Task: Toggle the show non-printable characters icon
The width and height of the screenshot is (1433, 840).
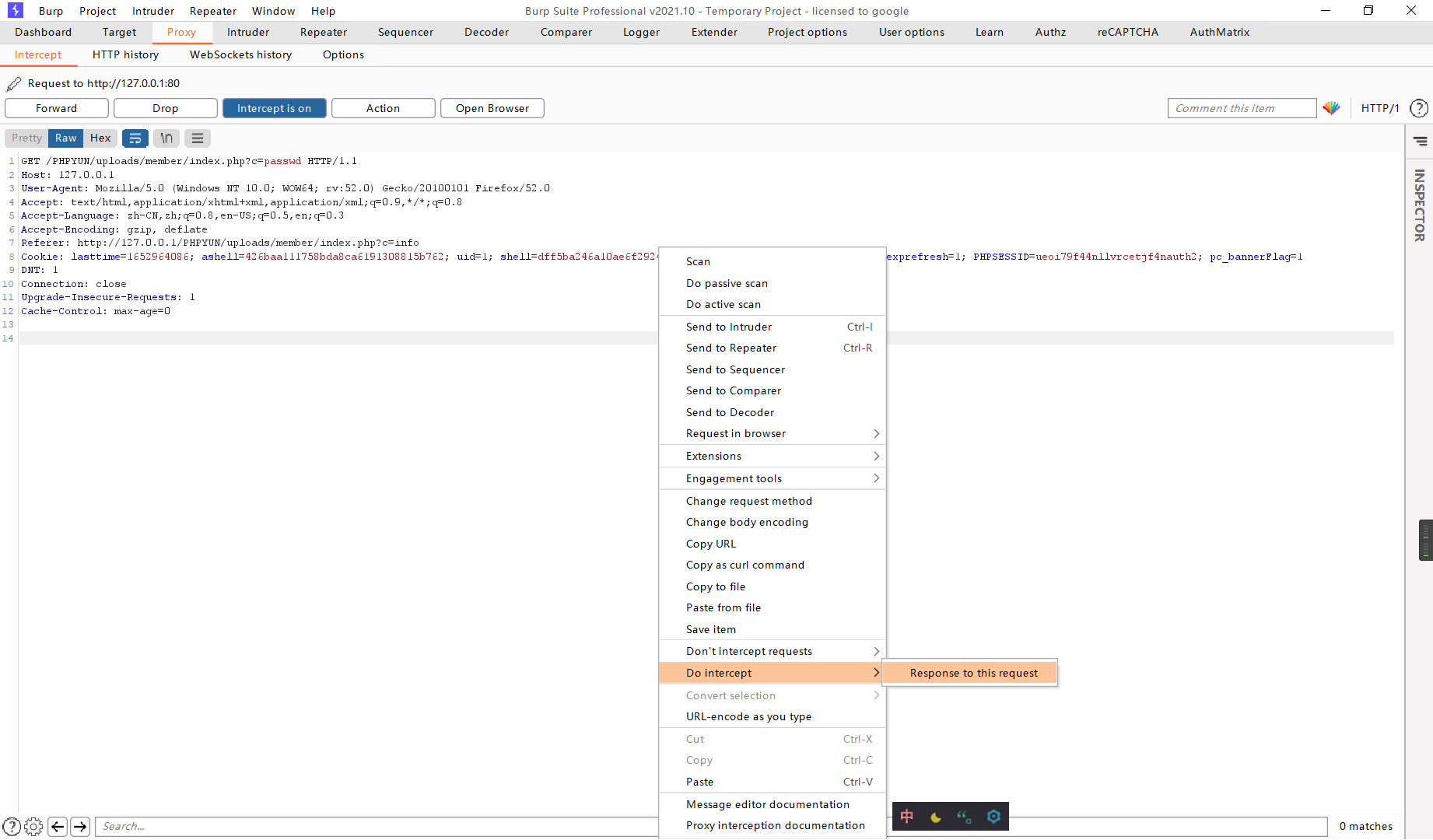Action: tap(166, 138)
